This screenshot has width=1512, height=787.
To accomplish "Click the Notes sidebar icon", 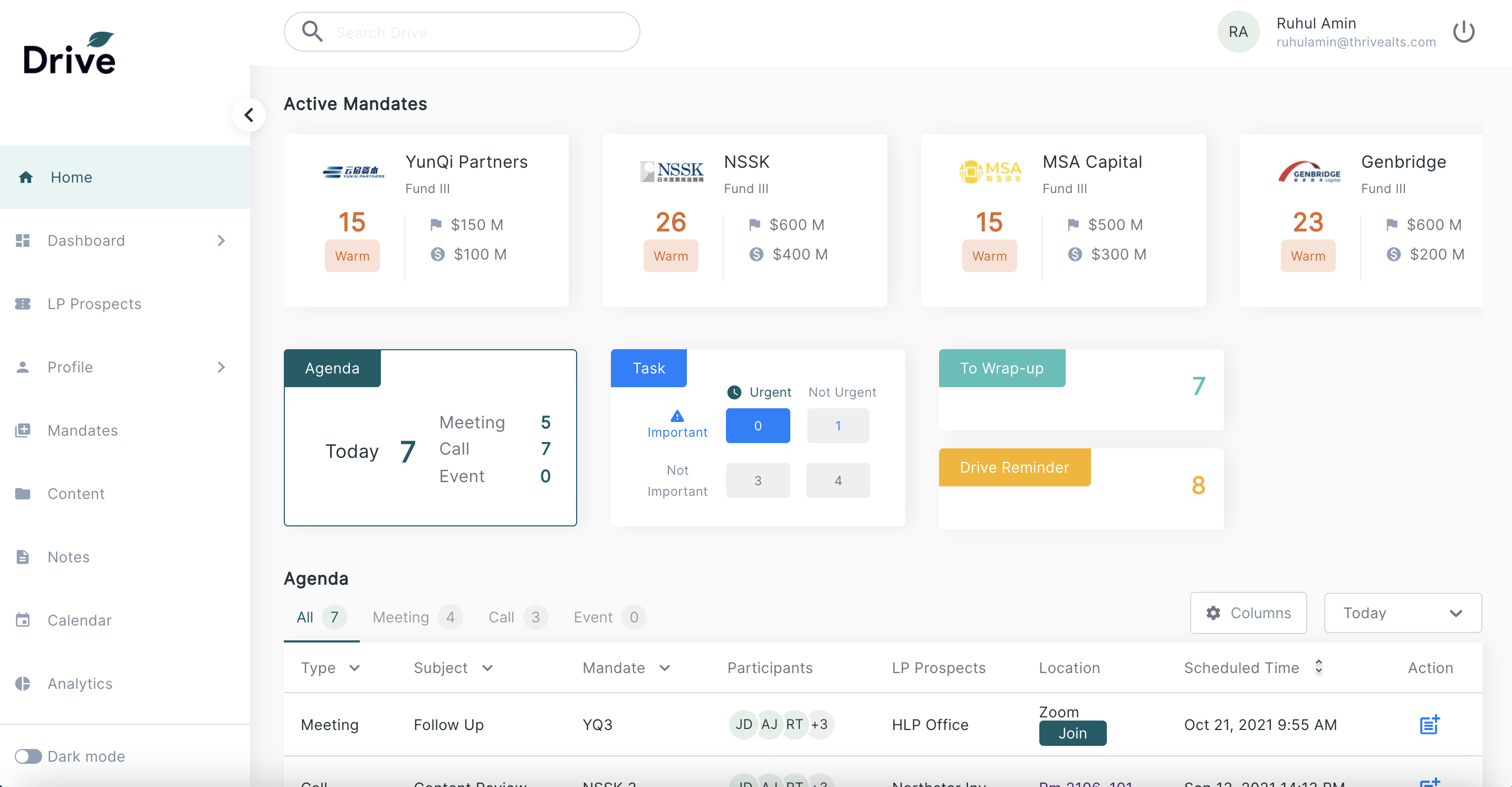I will click(23, 557).
